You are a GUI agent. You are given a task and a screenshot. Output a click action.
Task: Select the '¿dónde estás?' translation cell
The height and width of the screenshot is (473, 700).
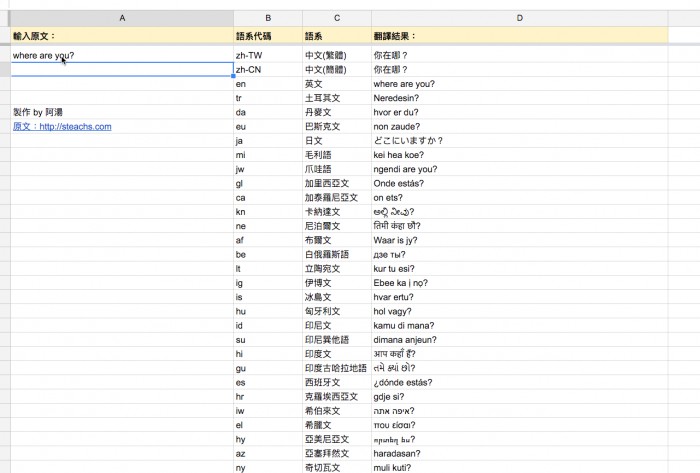pyautogui.click(x=520, y=382)
